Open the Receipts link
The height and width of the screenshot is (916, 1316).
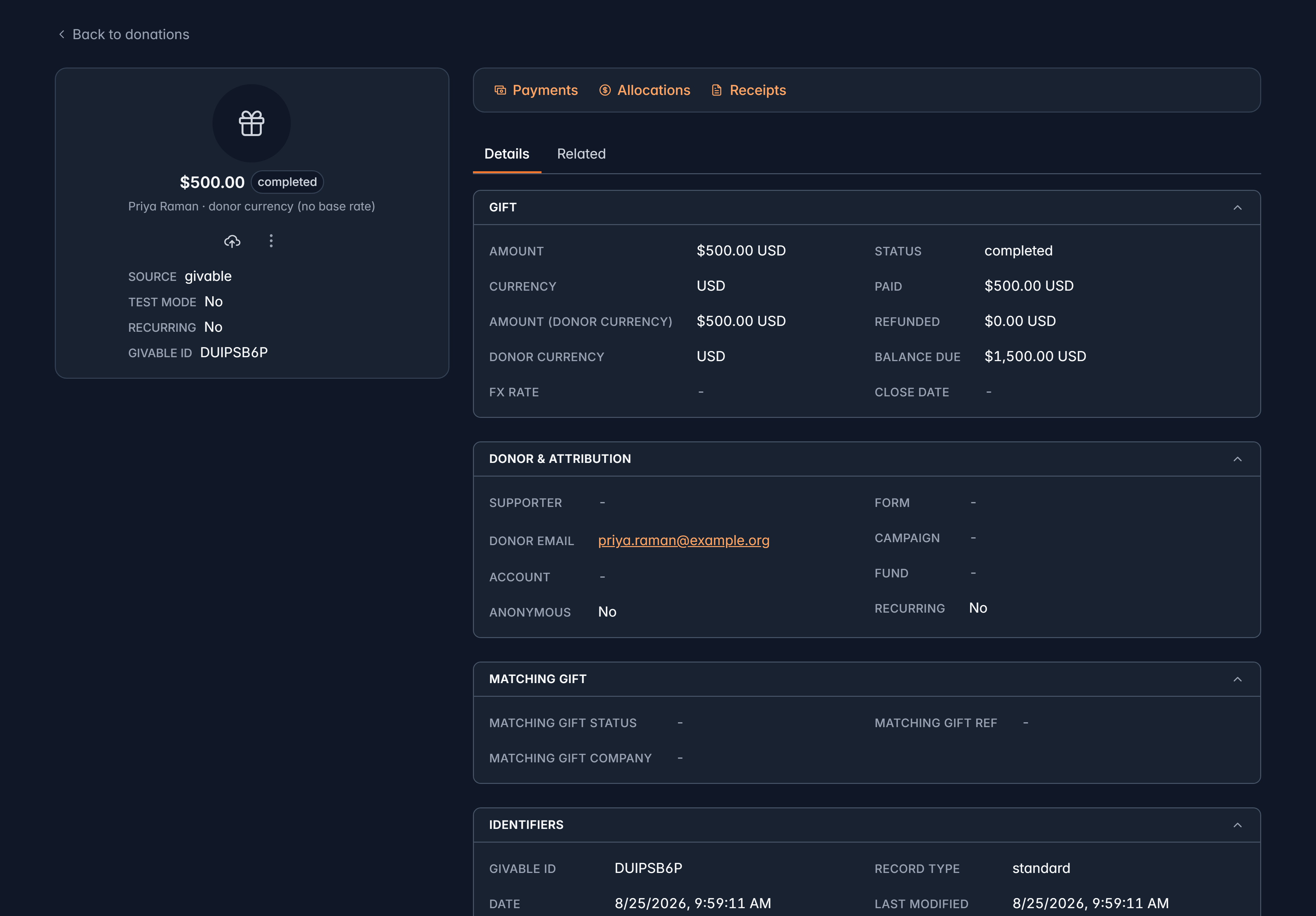tap(748, 90)
